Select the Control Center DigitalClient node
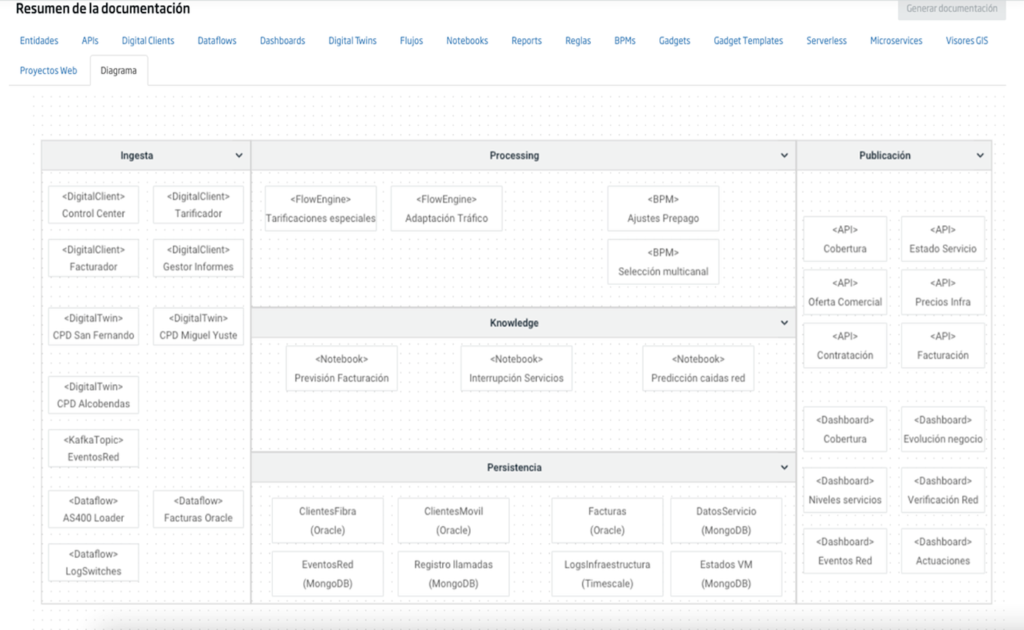This screenshot has width=1024, height=630. tap(93, 205)
